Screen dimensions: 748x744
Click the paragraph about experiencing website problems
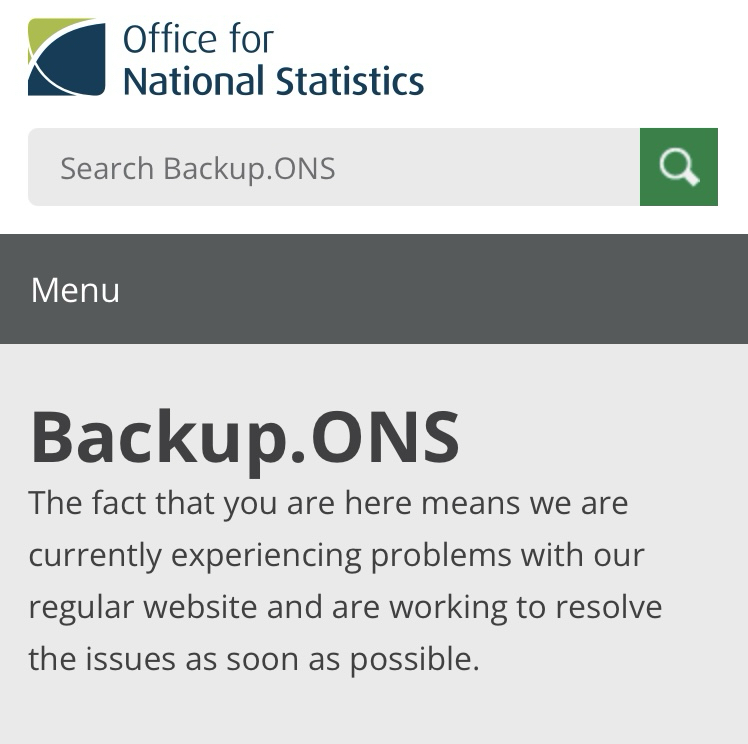pos(345,580)
